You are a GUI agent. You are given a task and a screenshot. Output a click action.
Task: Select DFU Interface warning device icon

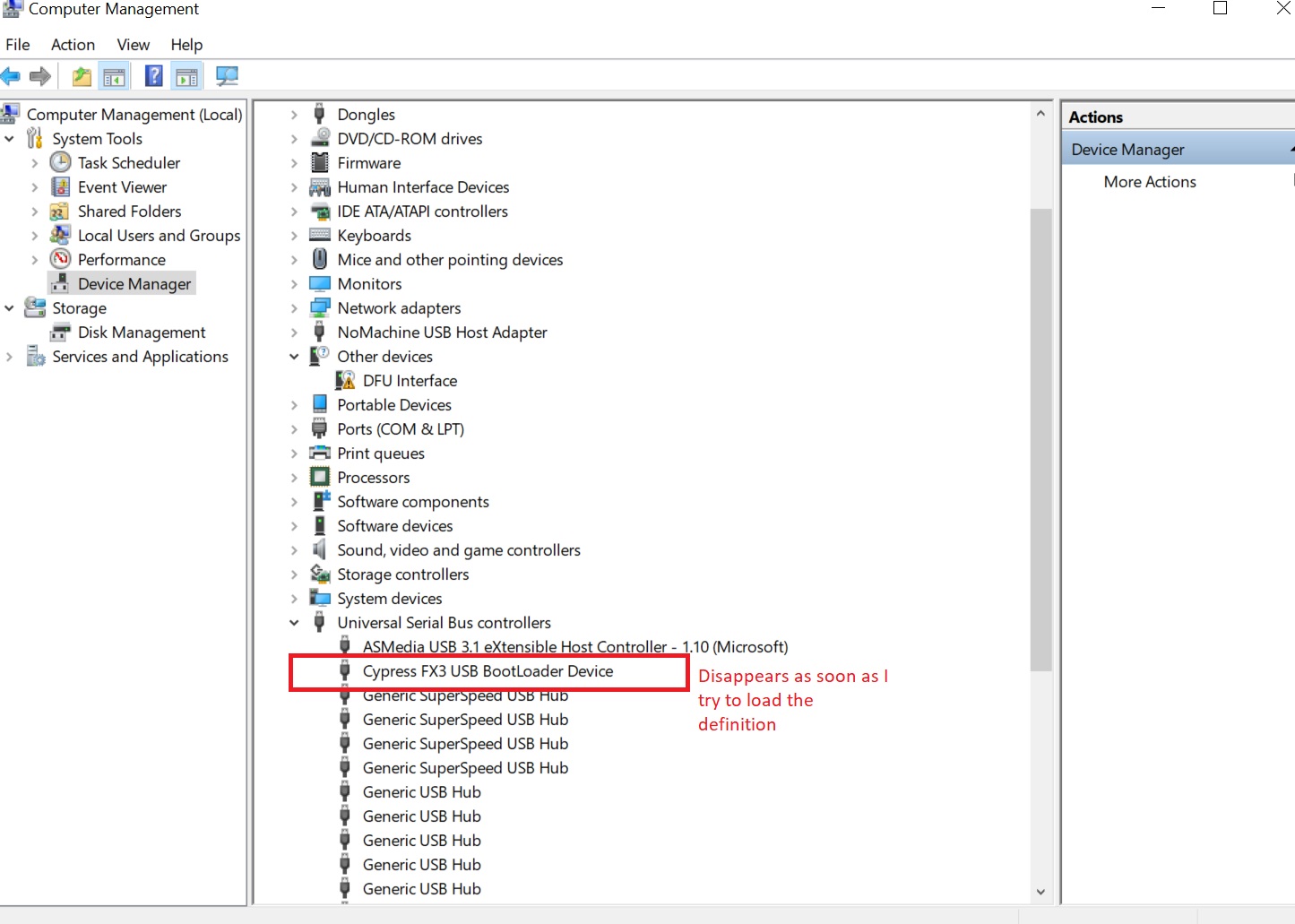click(345, 381)
